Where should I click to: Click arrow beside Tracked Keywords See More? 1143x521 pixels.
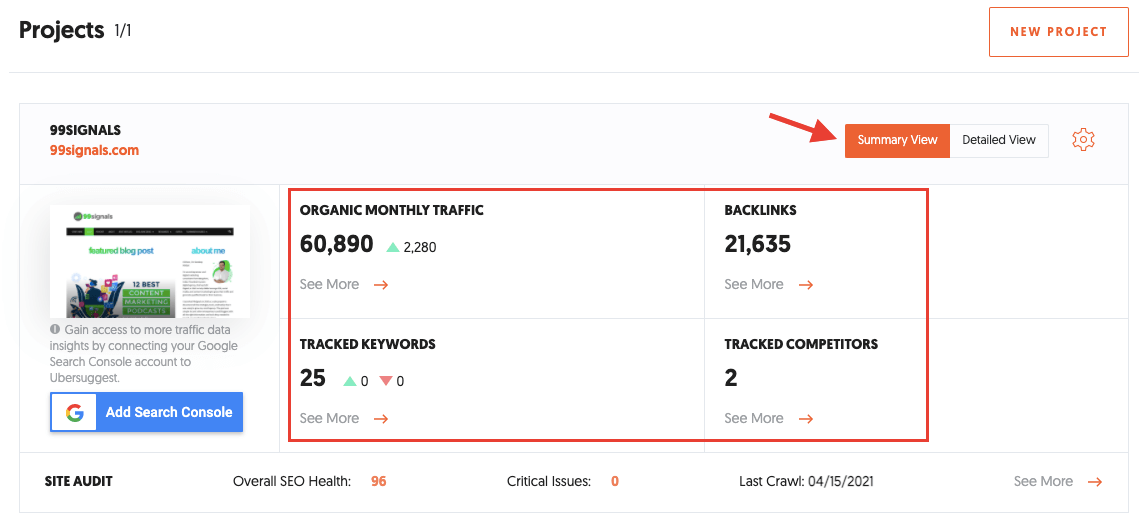[381, 419]
